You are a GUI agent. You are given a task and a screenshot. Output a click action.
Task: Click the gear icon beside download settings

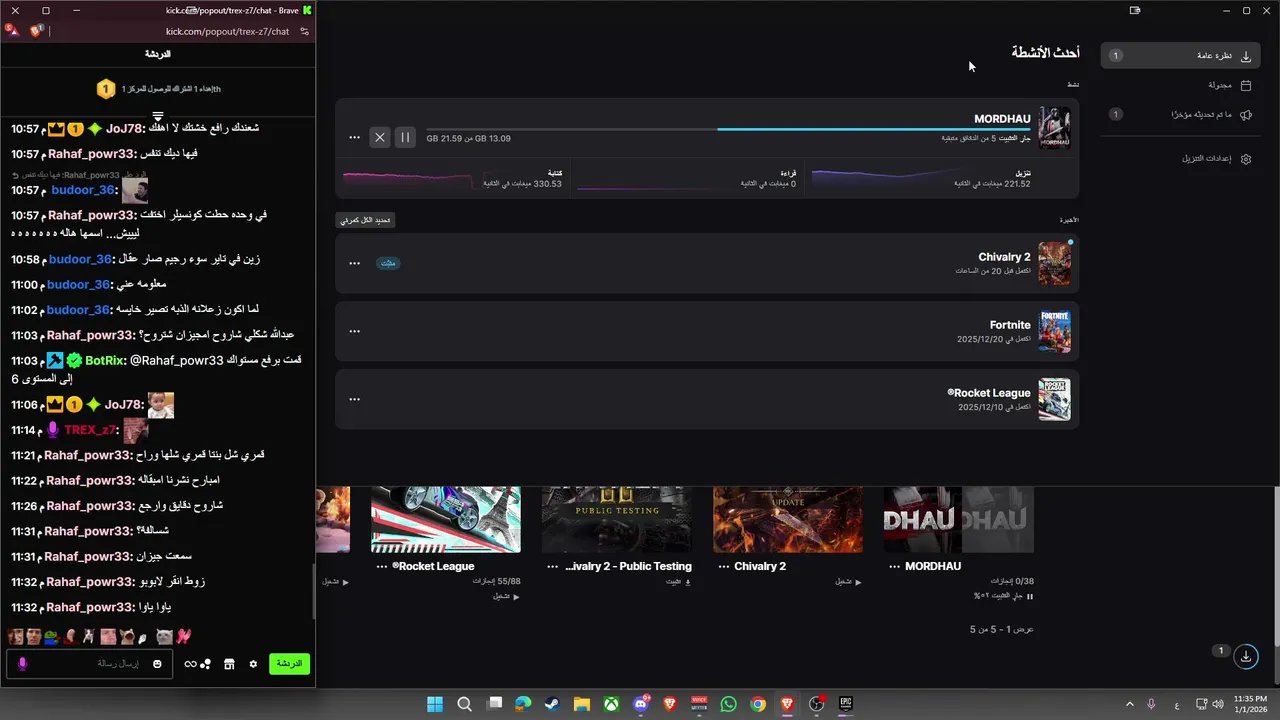pyautogui.click(x=1245, y=158)
